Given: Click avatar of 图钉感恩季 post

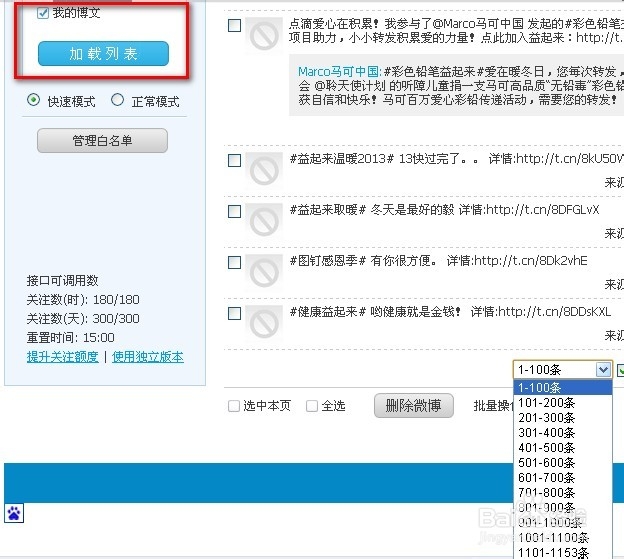Looking at the screenshot, I should (x=264, y=272).
